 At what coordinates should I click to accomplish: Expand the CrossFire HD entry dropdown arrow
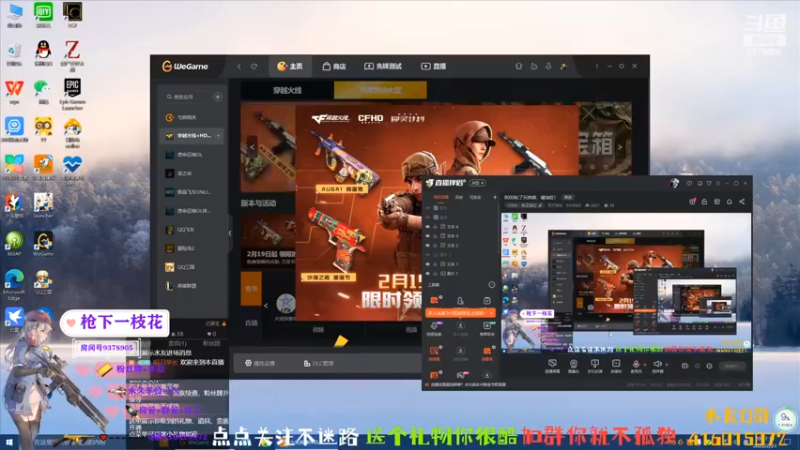[x=218, y=136]
